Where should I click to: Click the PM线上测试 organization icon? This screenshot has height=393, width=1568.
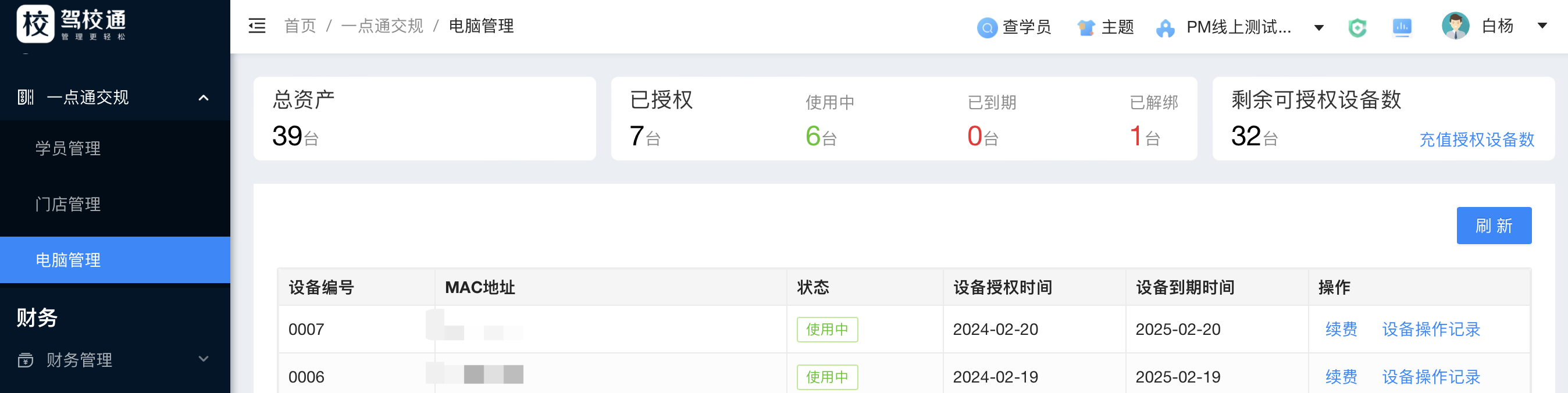pos(1165,28)
